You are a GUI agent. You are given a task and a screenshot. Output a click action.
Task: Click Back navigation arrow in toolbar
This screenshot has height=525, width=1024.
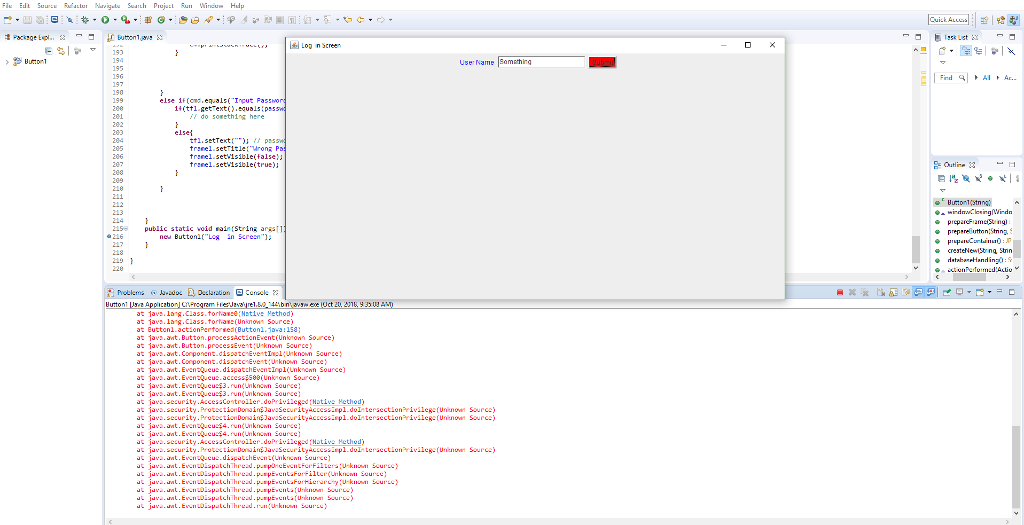(x=360, y=20)
